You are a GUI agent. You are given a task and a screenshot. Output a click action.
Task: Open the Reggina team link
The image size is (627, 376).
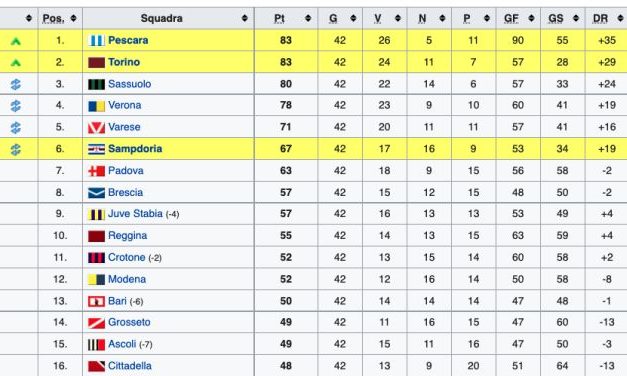(128, 236)
